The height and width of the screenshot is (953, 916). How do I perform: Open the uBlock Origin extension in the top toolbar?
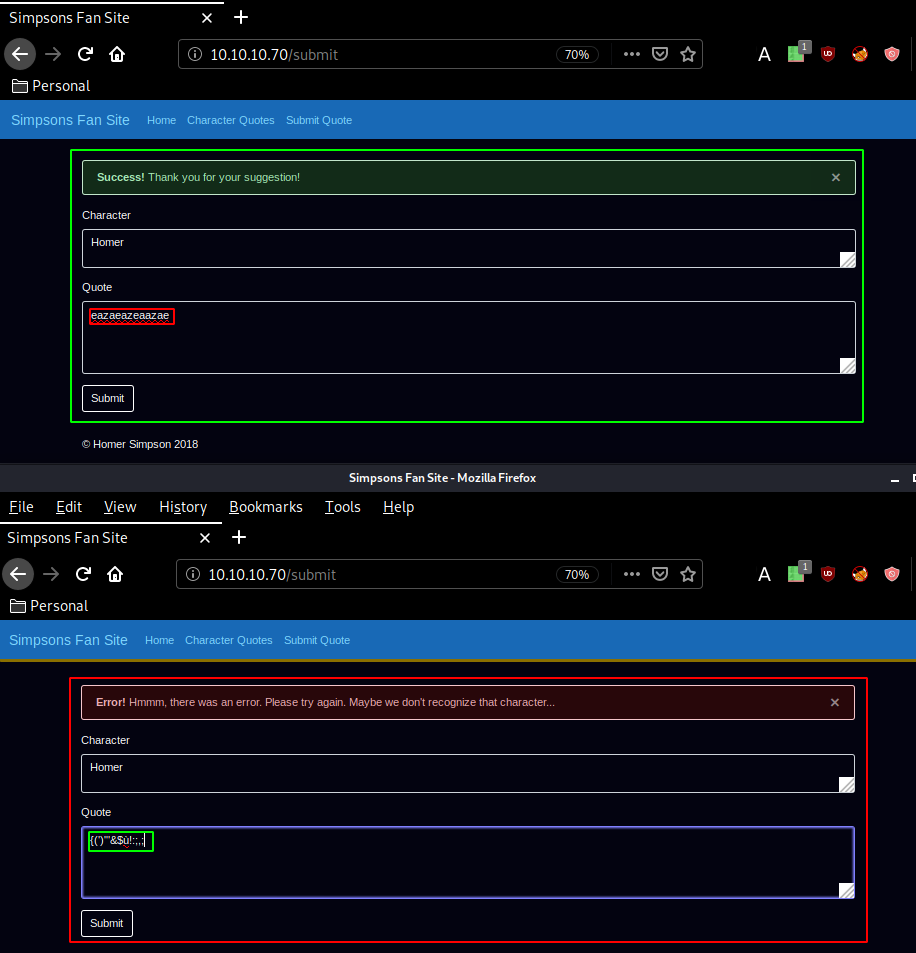827,54
